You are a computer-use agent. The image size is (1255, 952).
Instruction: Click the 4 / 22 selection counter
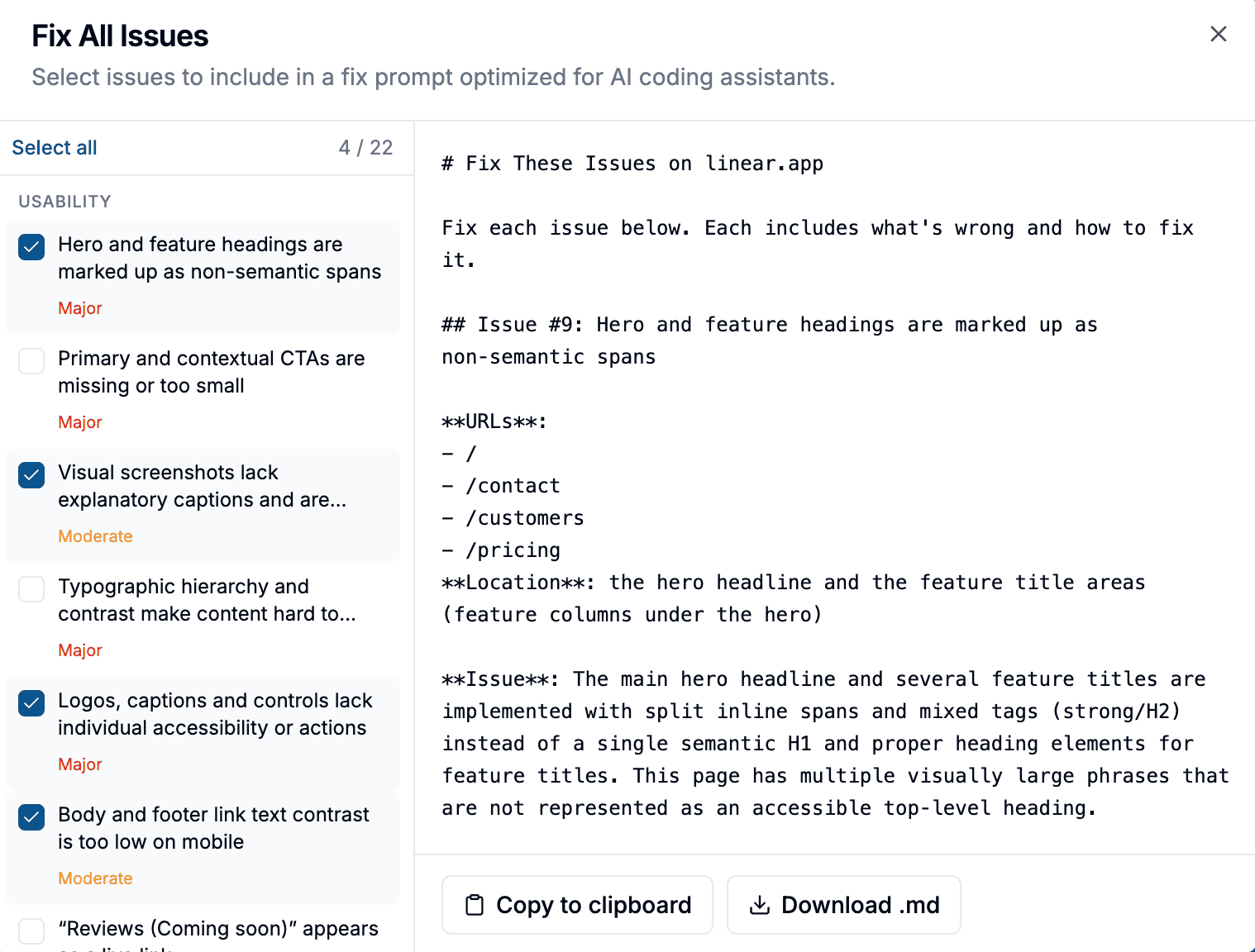click(x=366, y=147)
